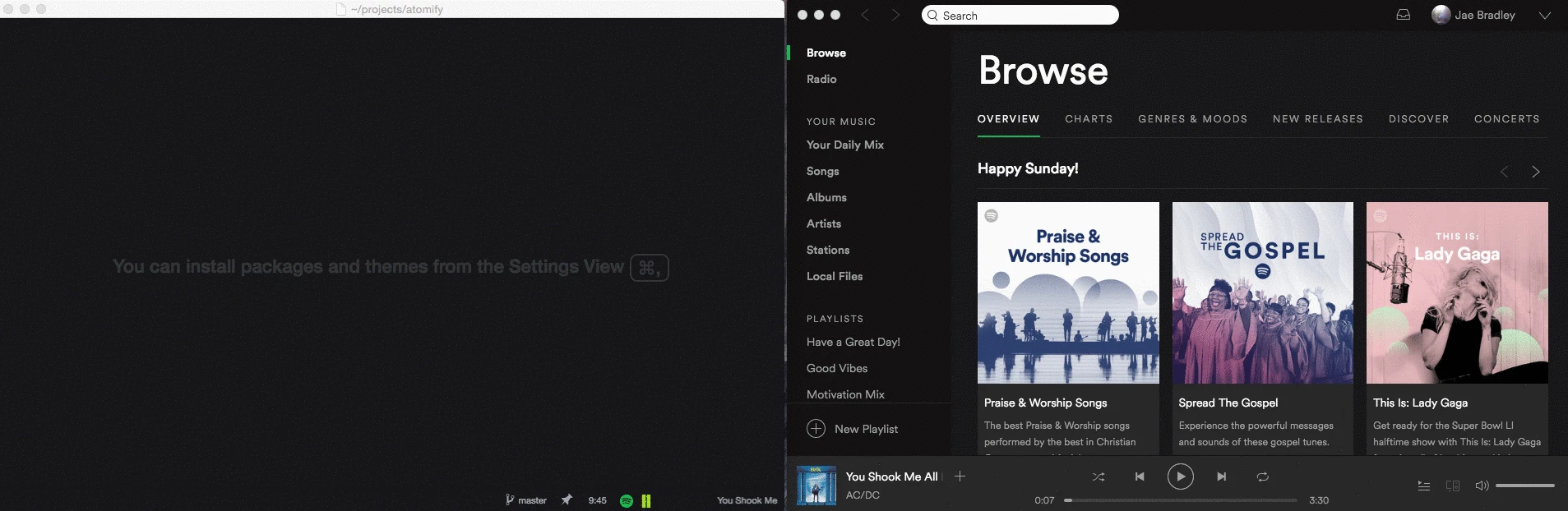
Task: Click the 0:07 elapsed time
Action: 1044,500
